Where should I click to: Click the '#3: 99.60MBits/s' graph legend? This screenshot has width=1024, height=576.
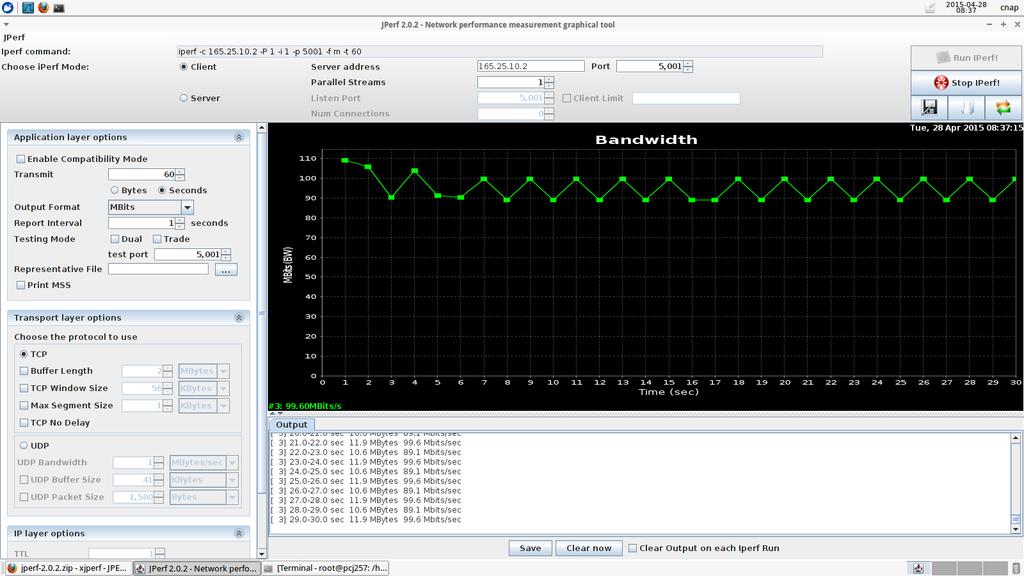pos(305,406)
